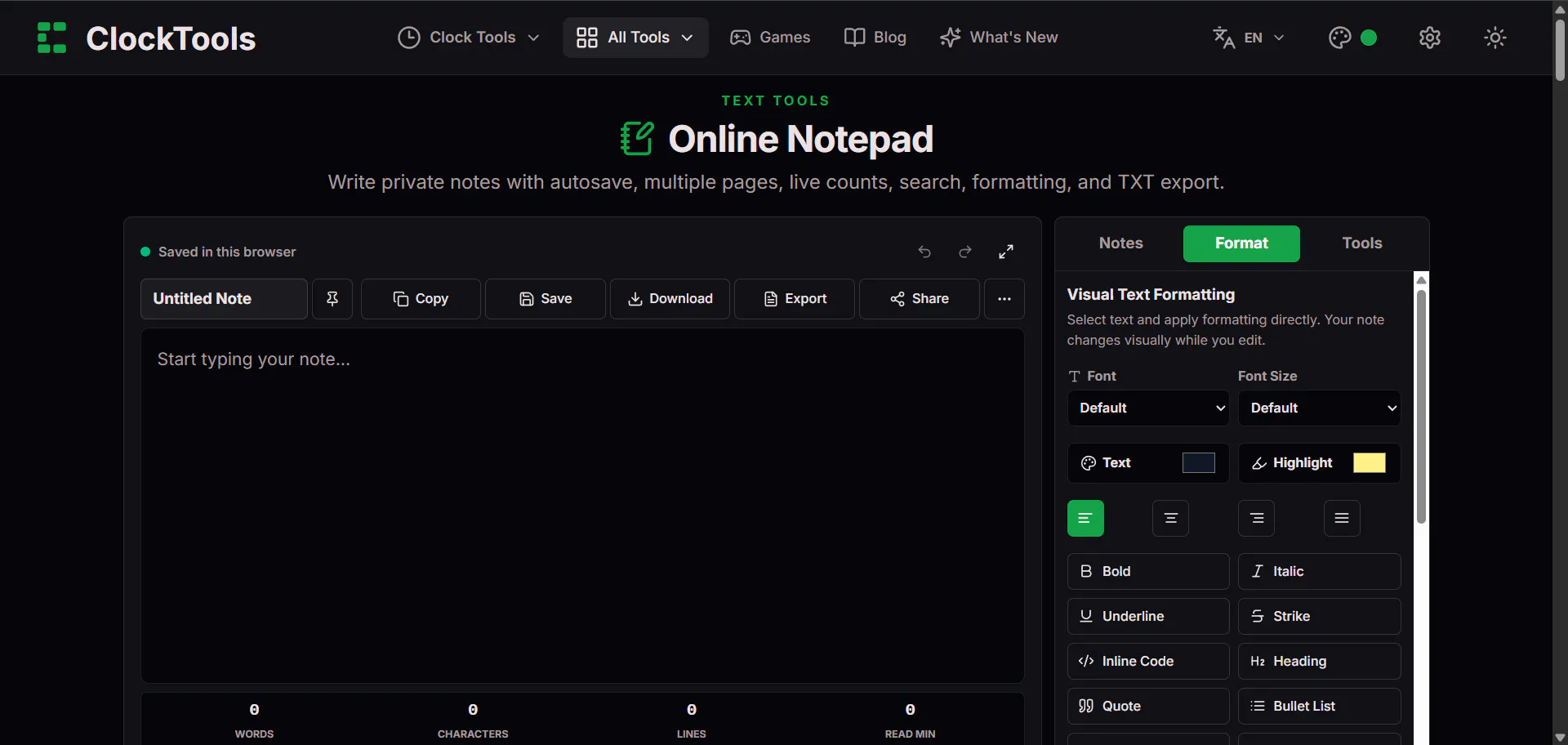Select the Format tab
1568x745 pixels.
pyautogui.click(x=1241, y=243)
